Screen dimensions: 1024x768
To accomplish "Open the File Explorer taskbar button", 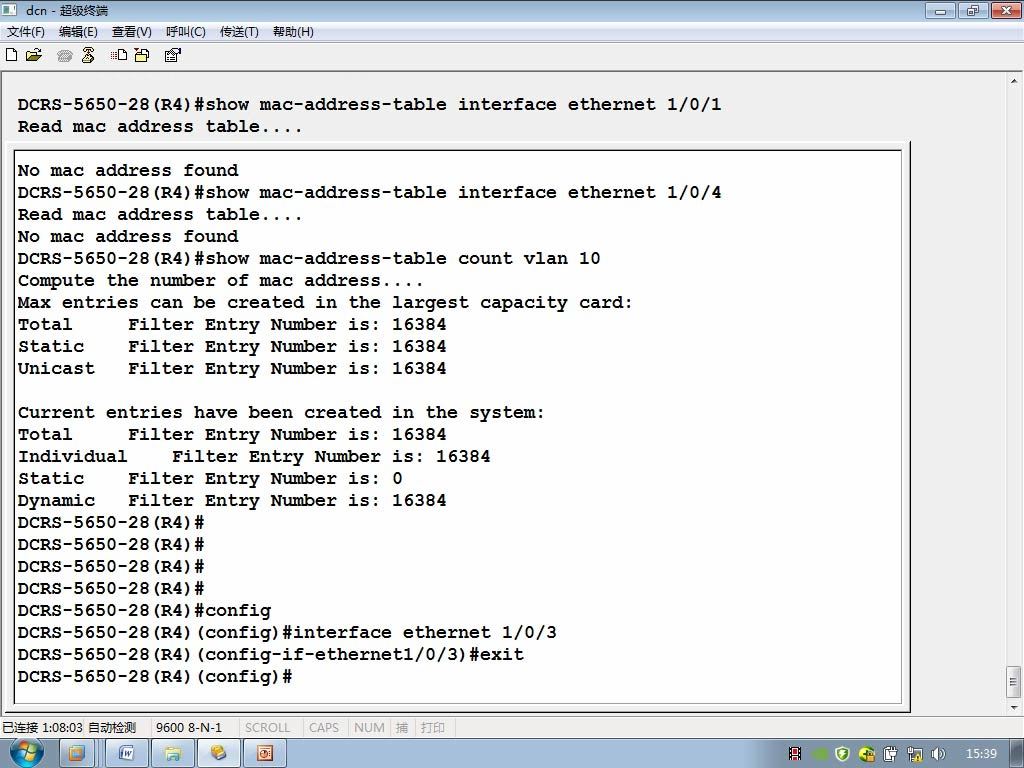I will tap(172, 754).
